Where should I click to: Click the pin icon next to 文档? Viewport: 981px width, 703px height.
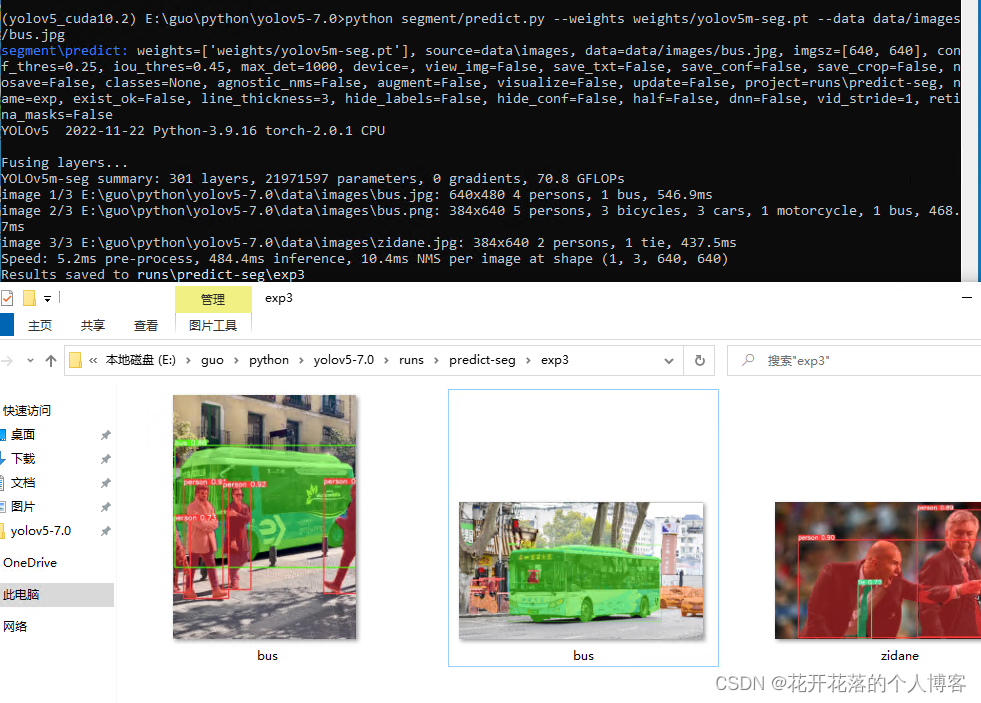tap(106, 483)
